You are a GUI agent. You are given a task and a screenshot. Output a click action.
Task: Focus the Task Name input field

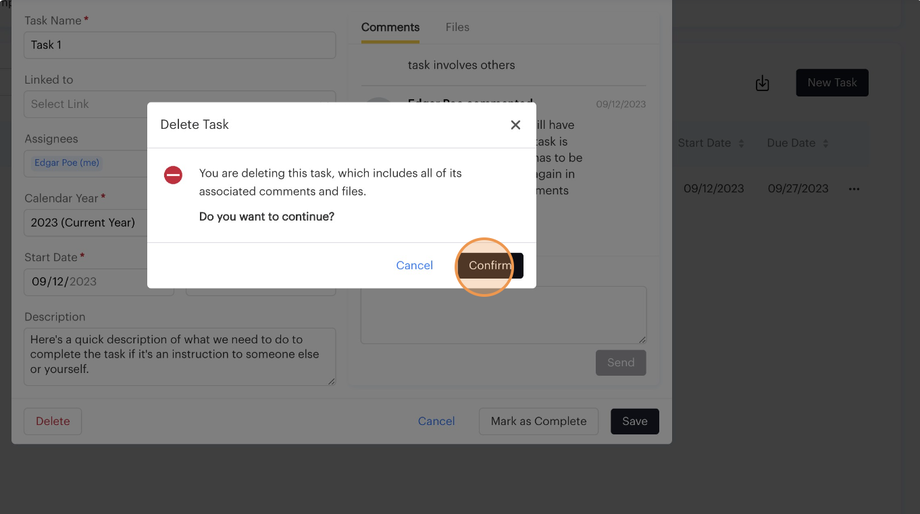coord(179,45)
